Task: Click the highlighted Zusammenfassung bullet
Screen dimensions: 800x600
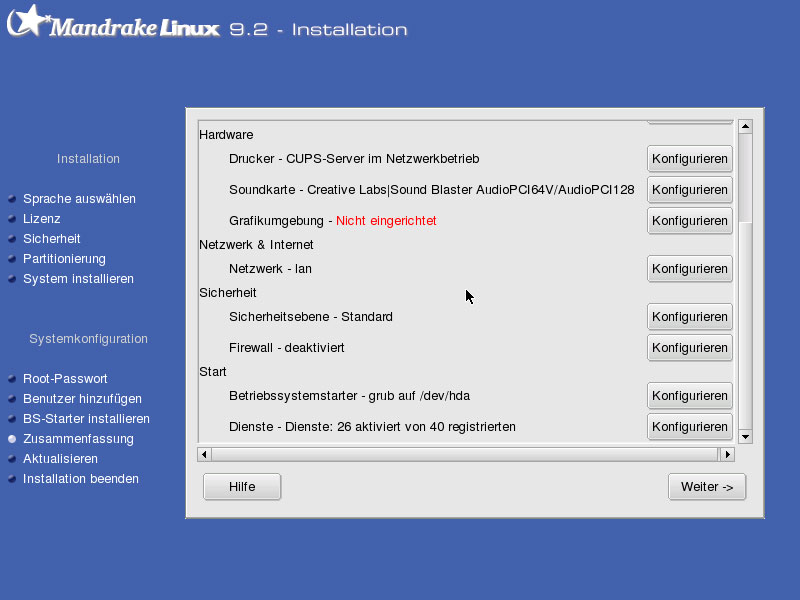Action: [x=12, y=439]
